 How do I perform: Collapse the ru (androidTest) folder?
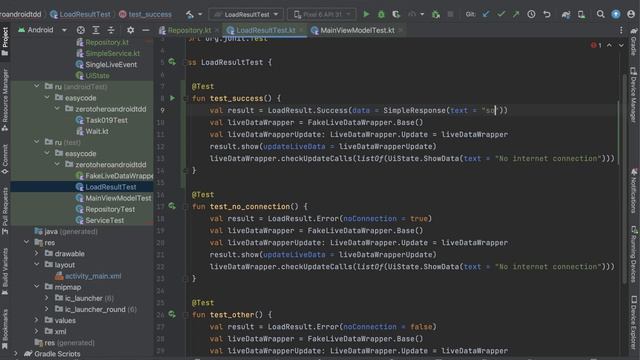[37, 86]
